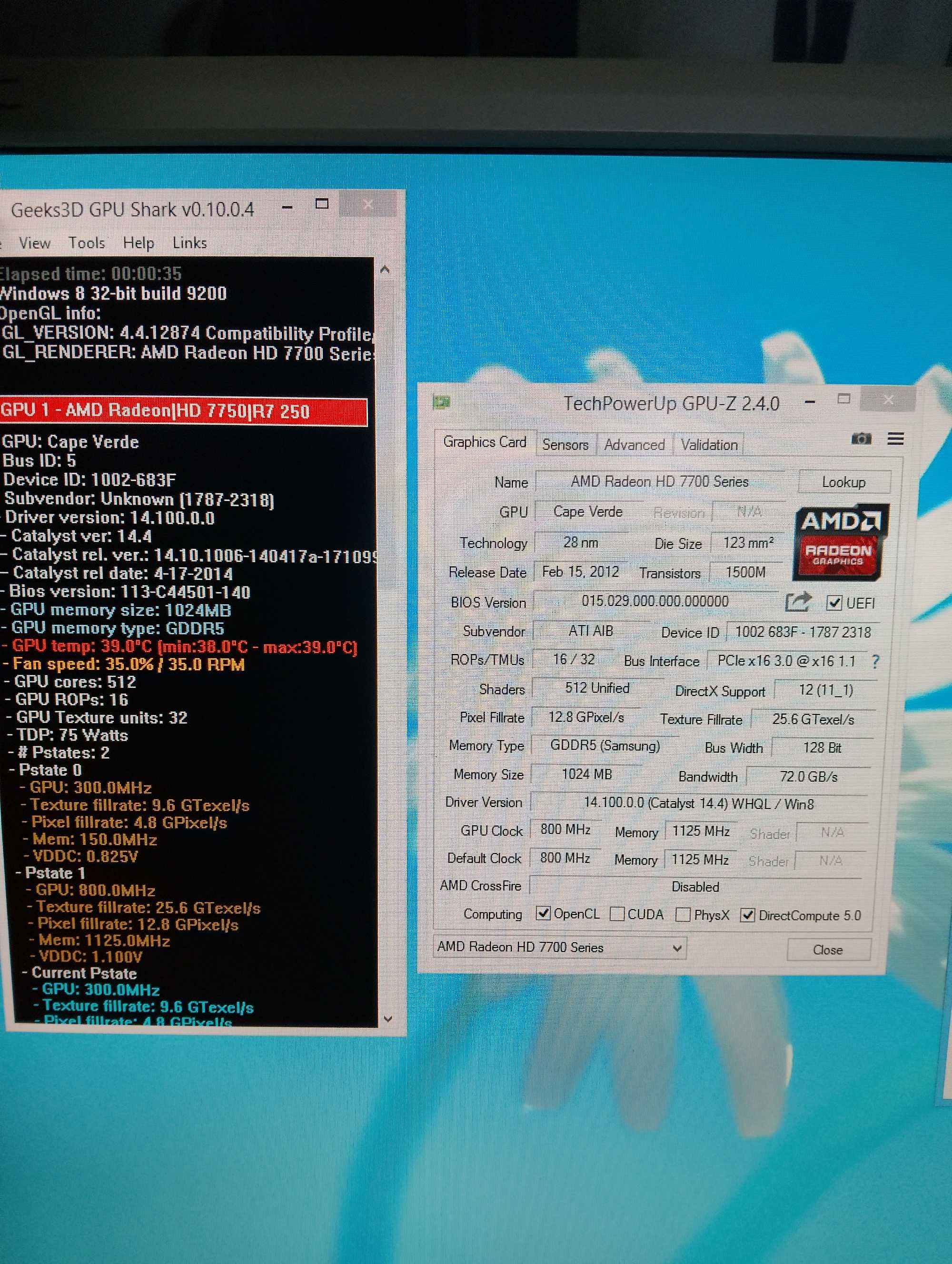Click the GPU 'Cape Verde' field in GPU-Z
Viewport: 952px width, 1264px height.
588,512
